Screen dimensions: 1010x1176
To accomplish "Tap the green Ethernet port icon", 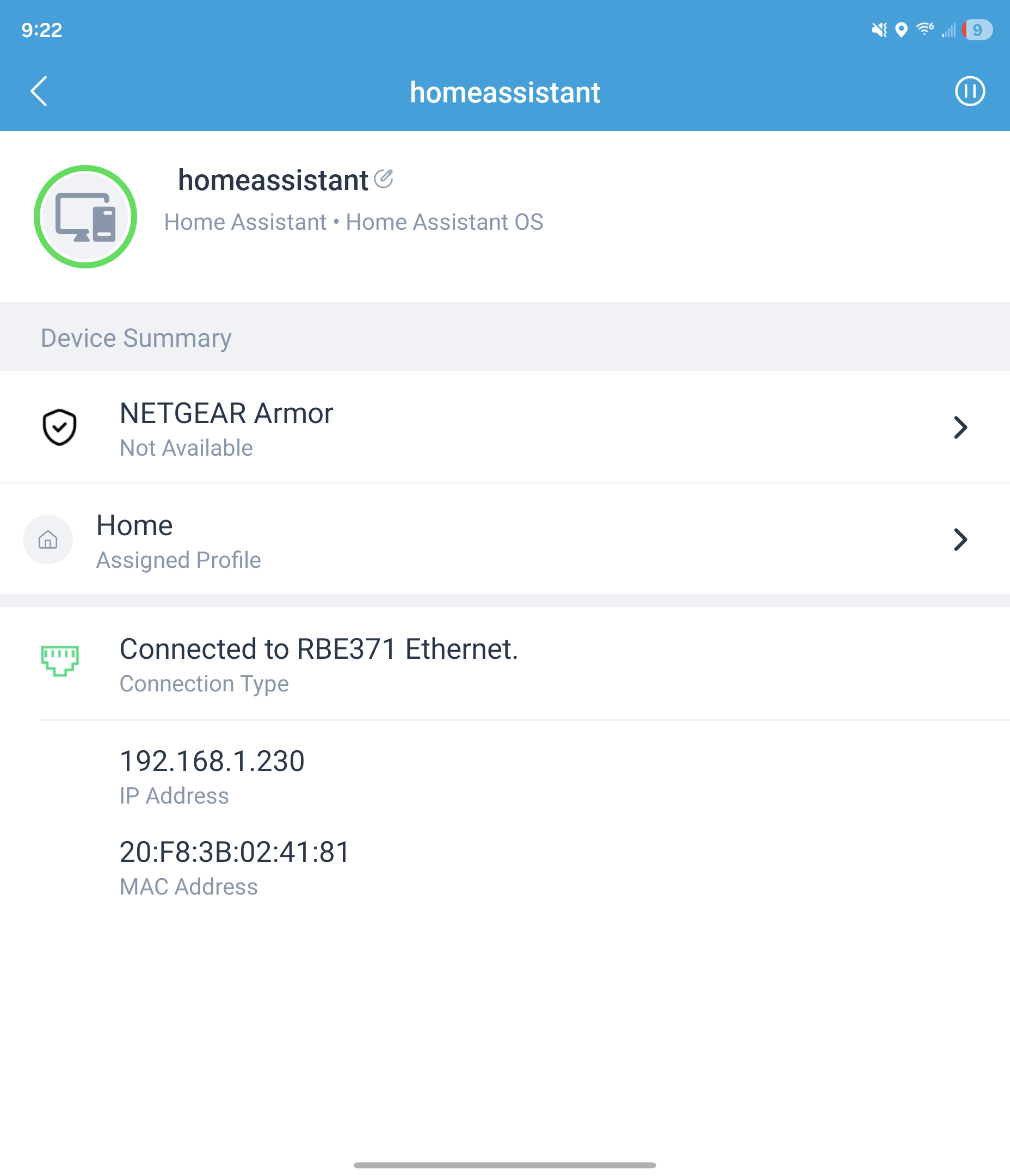I will (x=59, y=660).
